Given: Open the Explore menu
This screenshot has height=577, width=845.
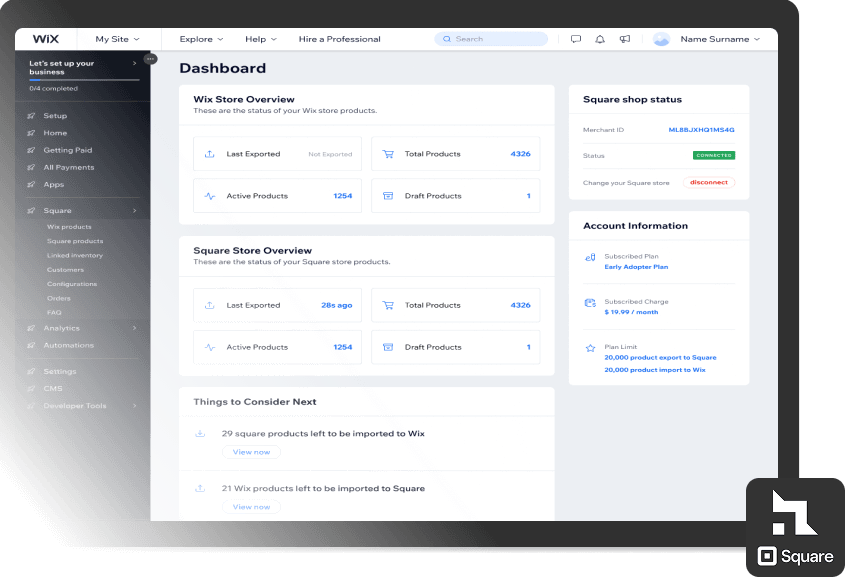Looking at the screenshot, I should pos(200,38).
